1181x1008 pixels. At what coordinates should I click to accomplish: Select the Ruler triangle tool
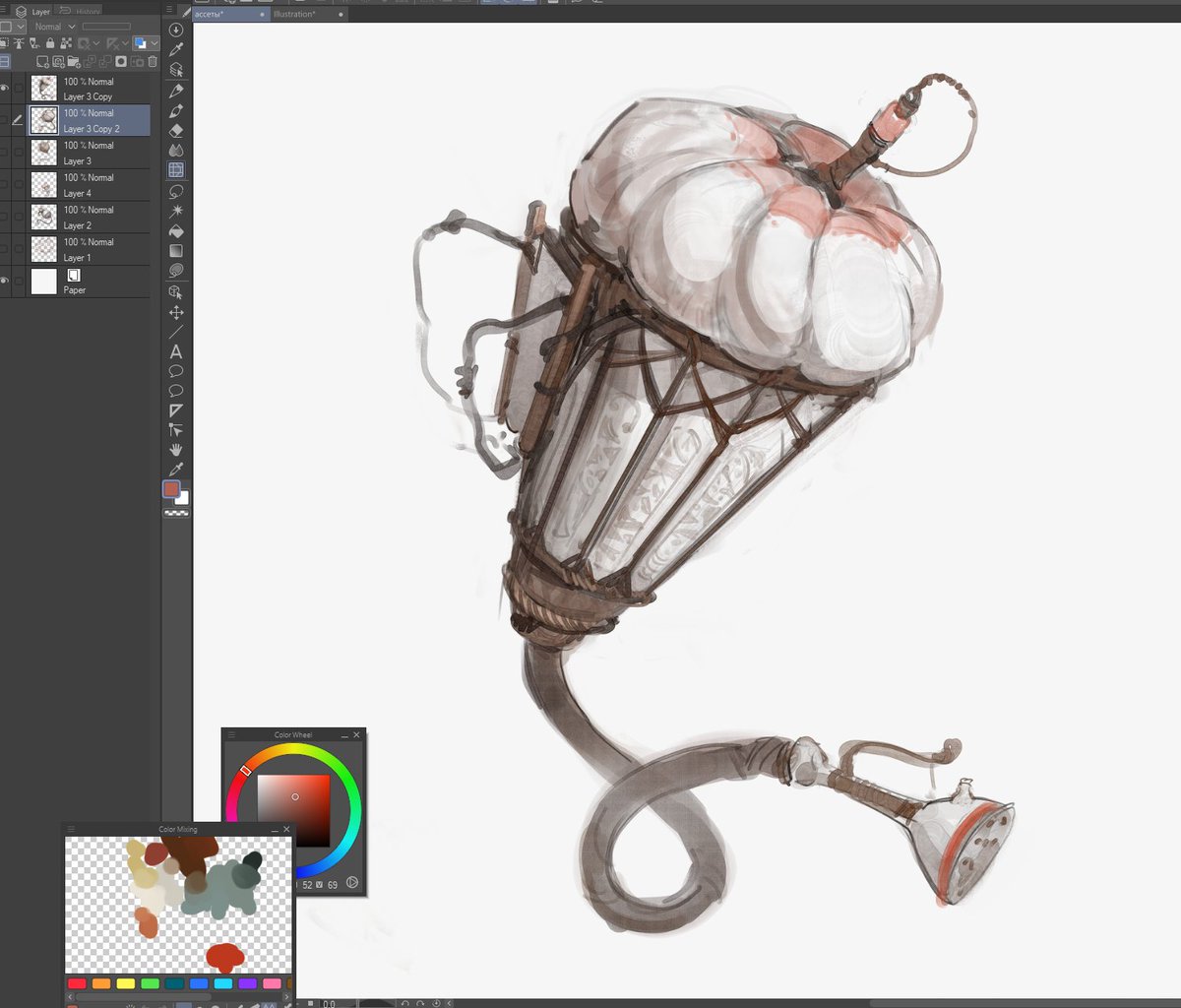click(176, 410)
